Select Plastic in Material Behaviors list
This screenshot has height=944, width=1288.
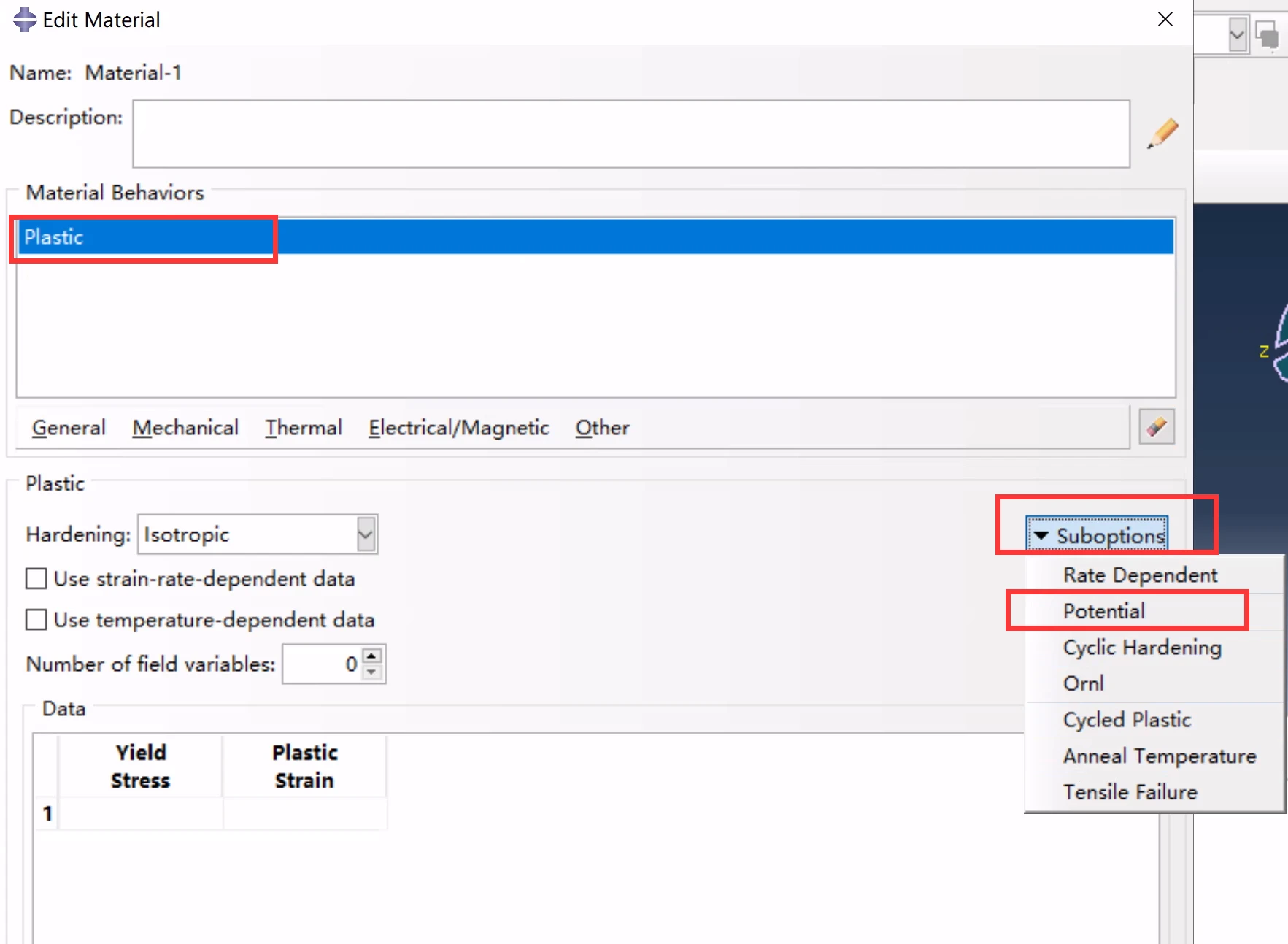(x=595, y=237)
